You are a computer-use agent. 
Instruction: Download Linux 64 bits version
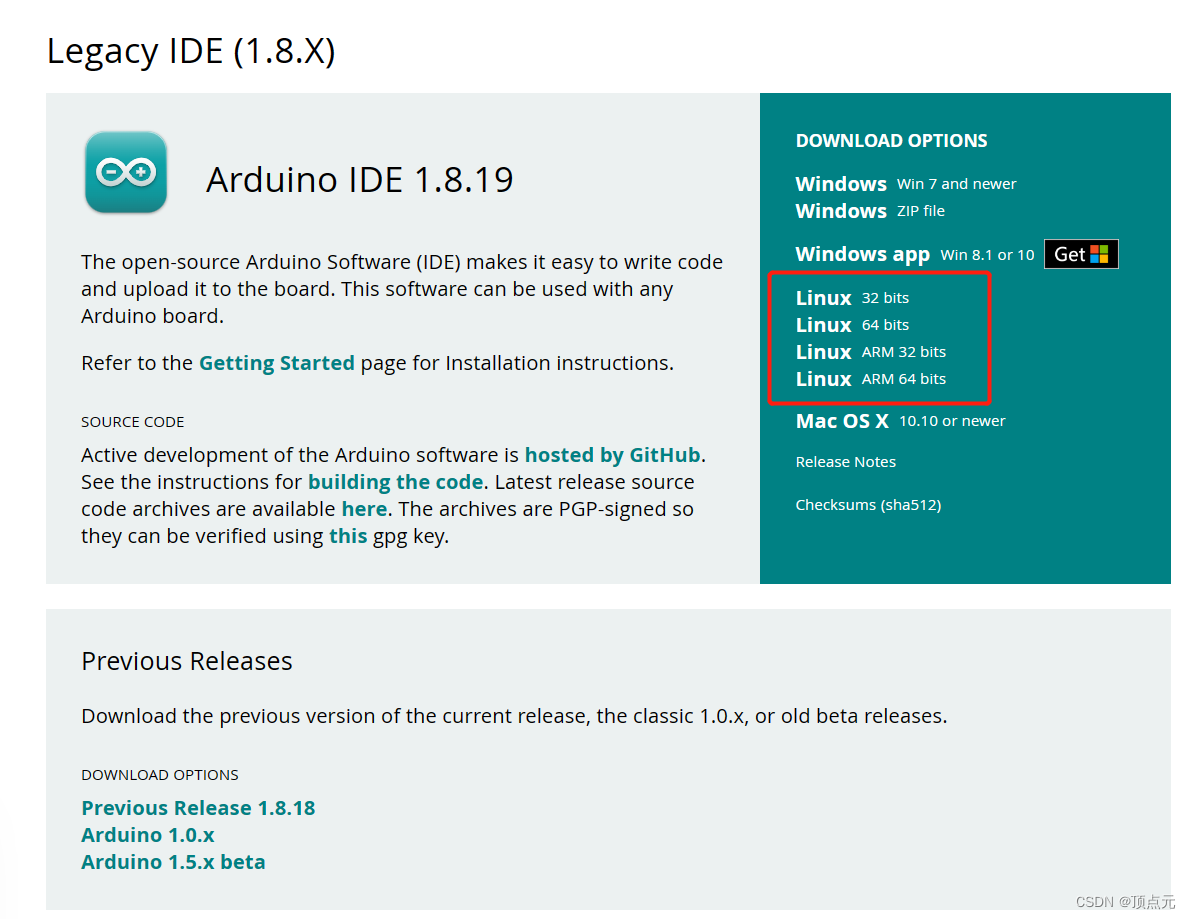tap(852, 325)
